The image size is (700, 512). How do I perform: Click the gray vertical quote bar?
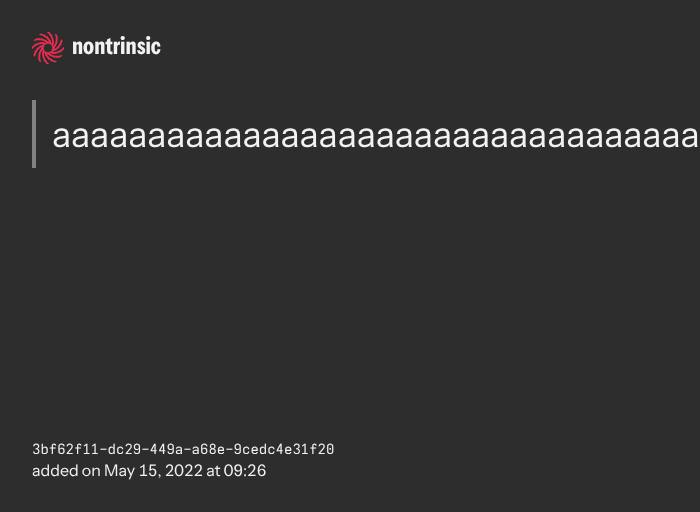tap(34, 134)
